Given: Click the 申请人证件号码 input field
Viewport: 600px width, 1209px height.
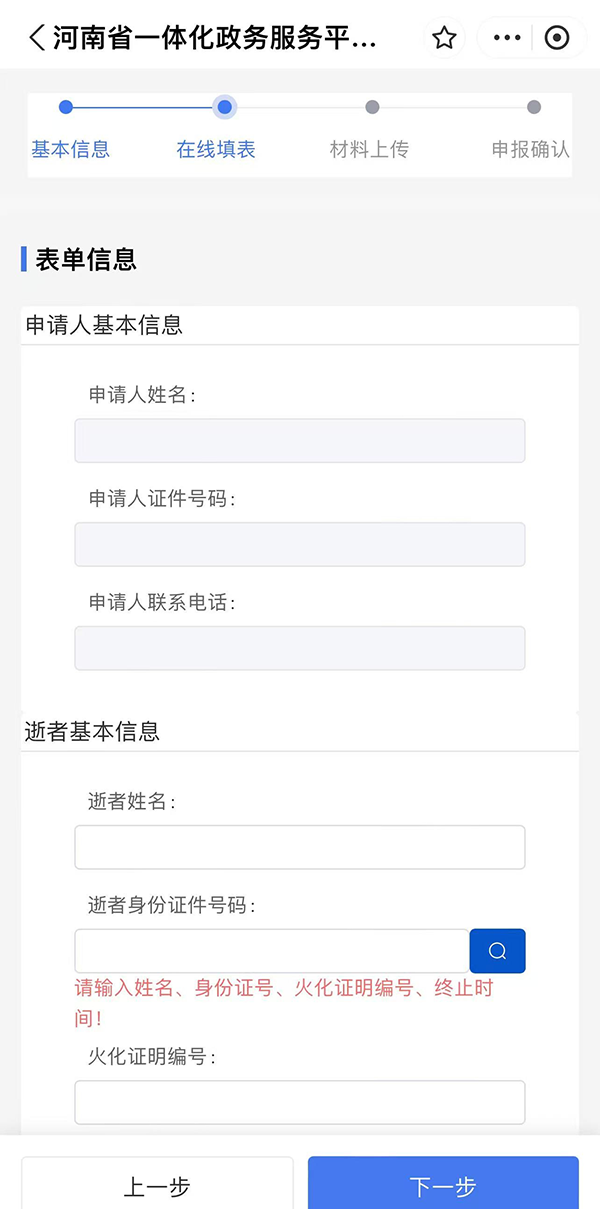Looking at the screenshot, I should point(299,544).
